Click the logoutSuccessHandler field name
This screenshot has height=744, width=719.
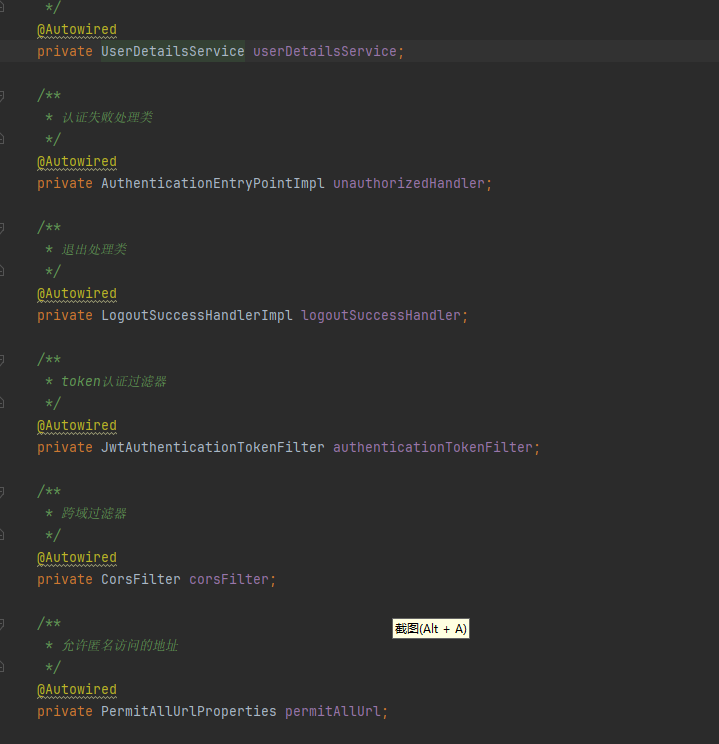(x=381, y=315)
